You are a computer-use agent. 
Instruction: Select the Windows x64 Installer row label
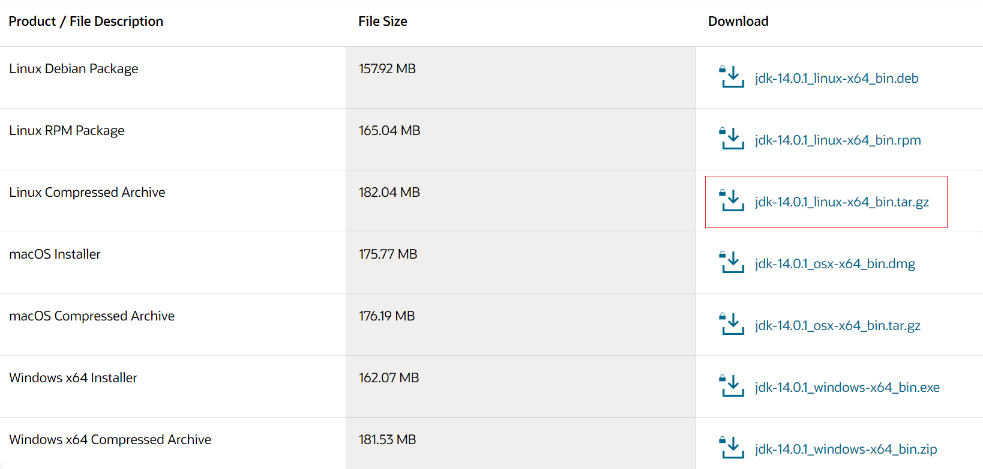[73, 378]
